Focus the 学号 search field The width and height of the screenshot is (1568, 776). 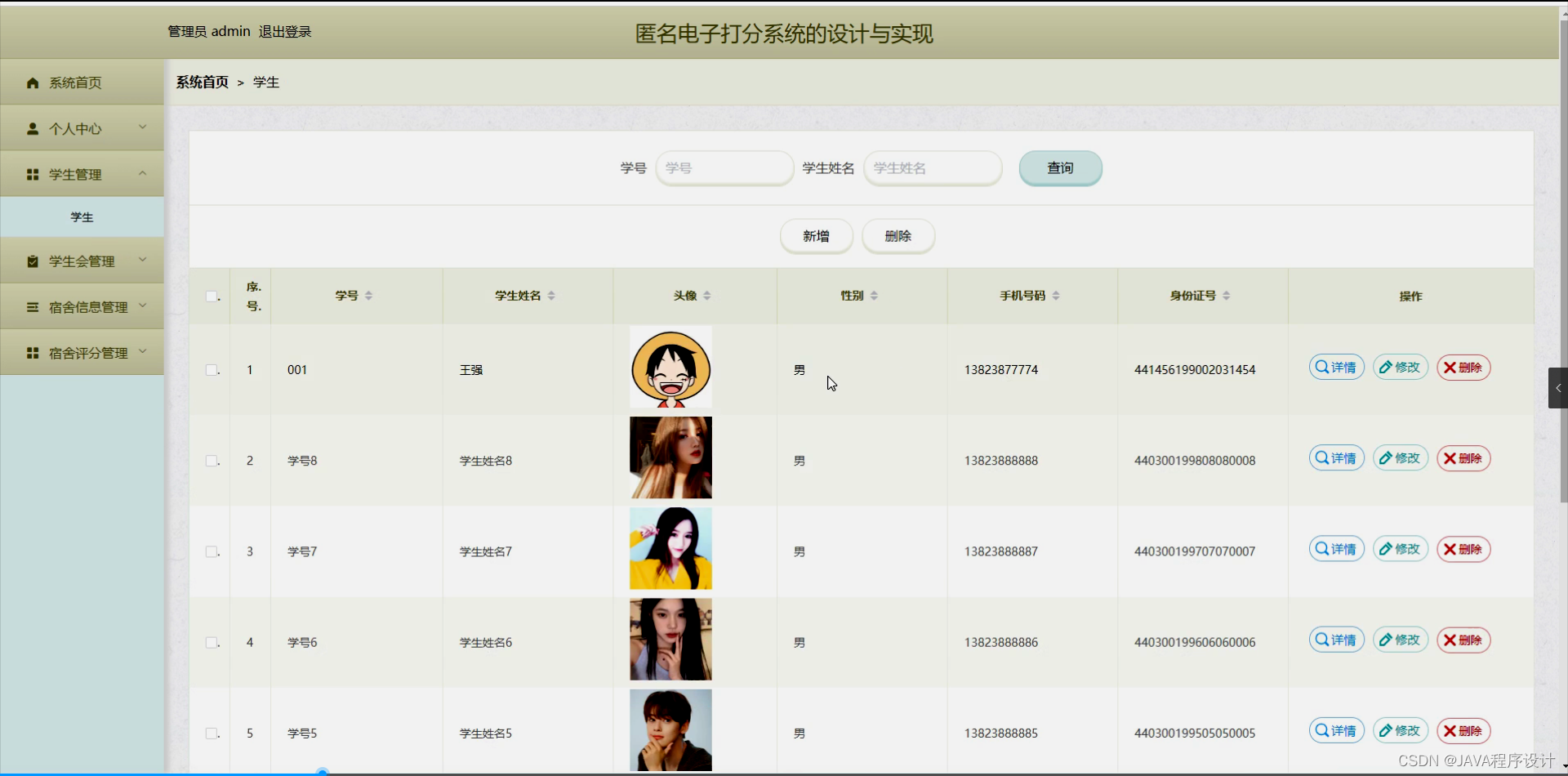click(724, 167)
